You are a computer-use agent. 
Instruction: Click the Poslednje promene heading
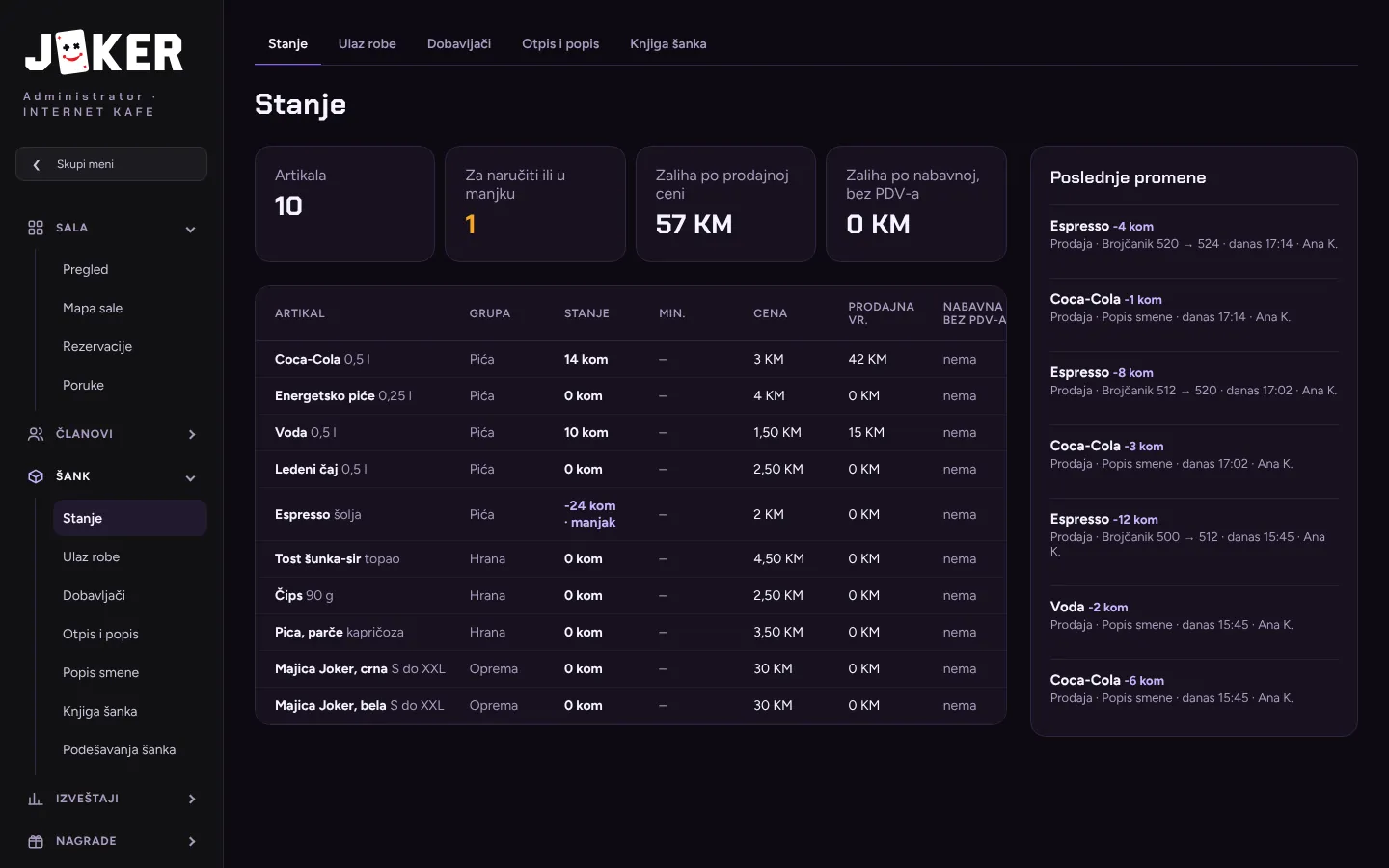click(x=1128, y=177)
